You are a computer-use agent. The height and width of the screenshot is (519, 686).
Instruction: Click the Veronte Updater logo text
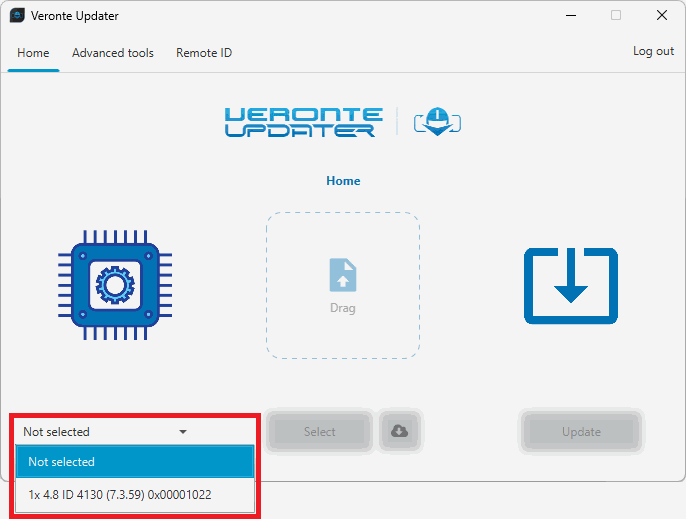coord(303,123)
